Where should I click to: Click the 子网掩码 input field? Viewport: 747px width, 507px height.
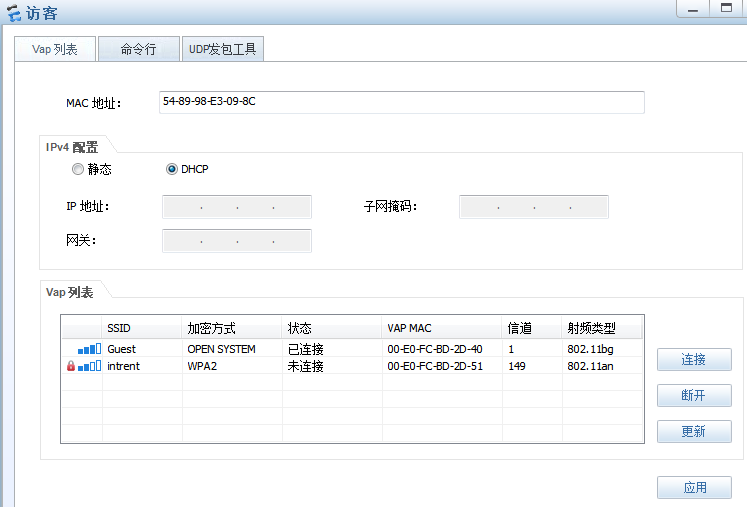coord(534,207)
